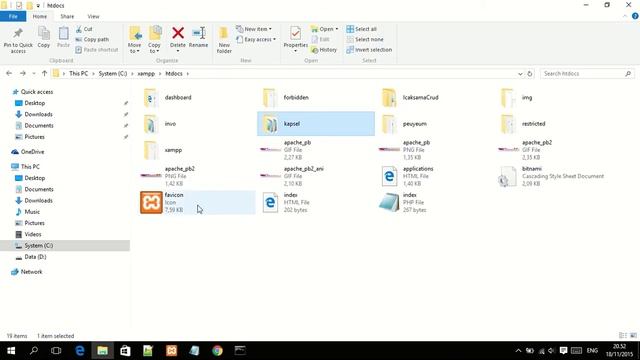Minimize the ribbon with chevron
The image size is (640, 360).
[x=625, y=16]
